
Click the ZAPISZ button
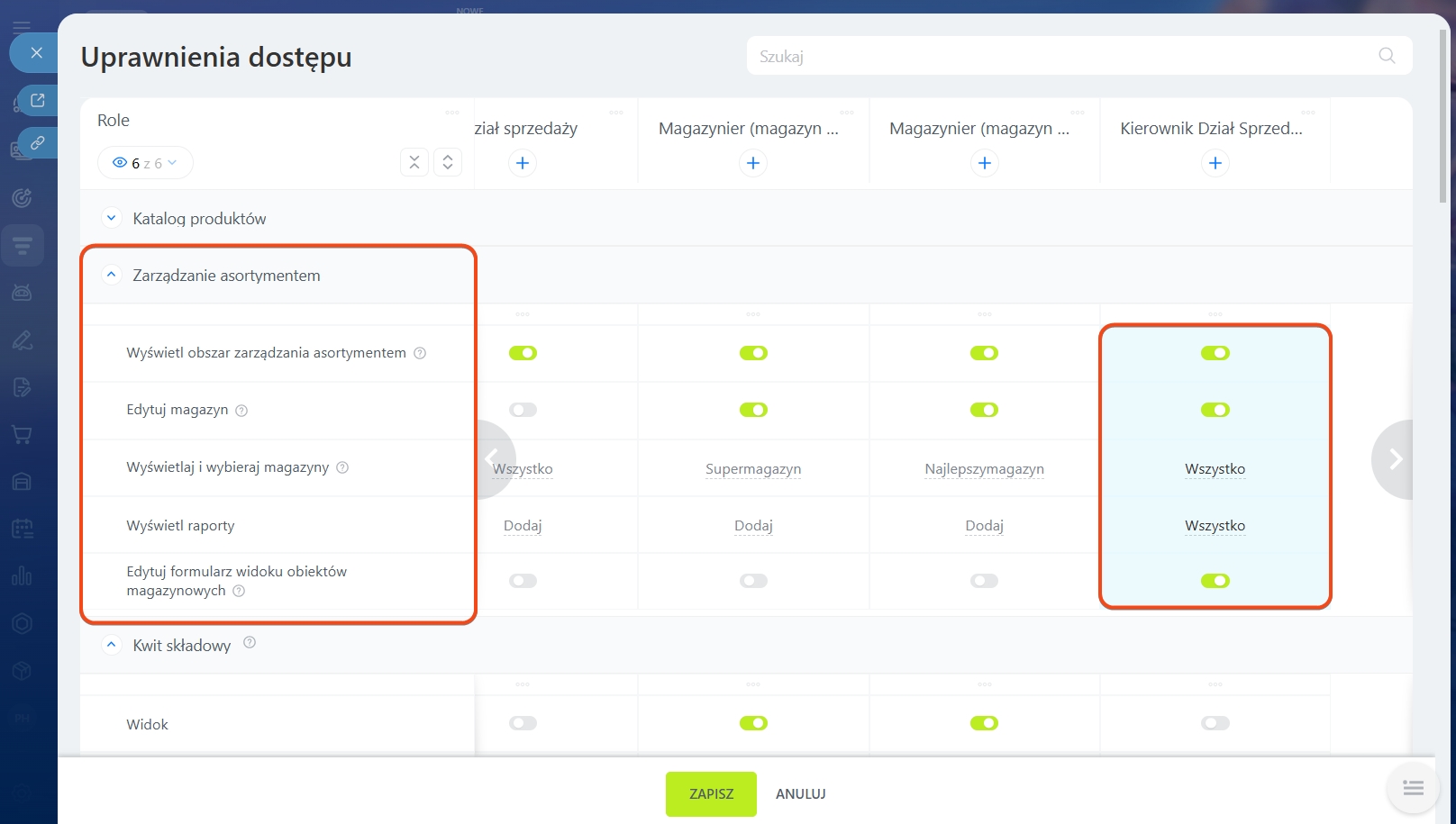(711, 793)
